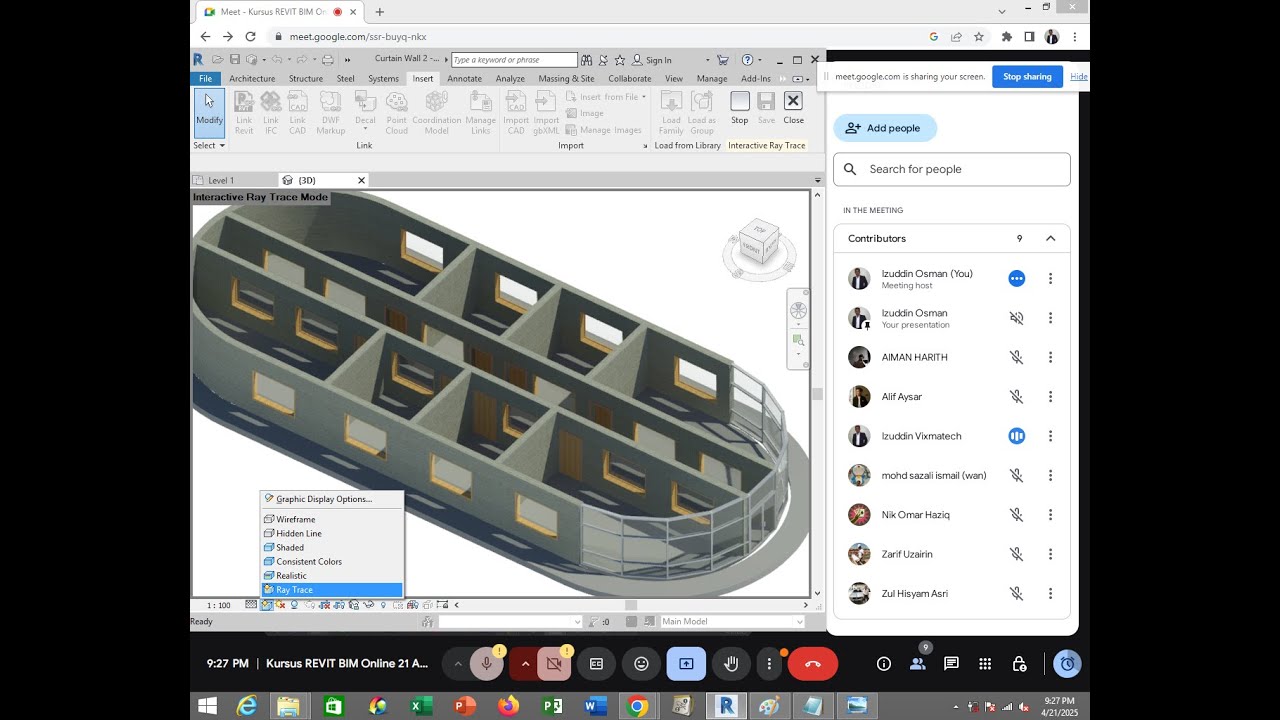The width and height of the screenshot is (1280, 720).
Task: Open Meet host controls lock icon
Action: click(1019, 664)
